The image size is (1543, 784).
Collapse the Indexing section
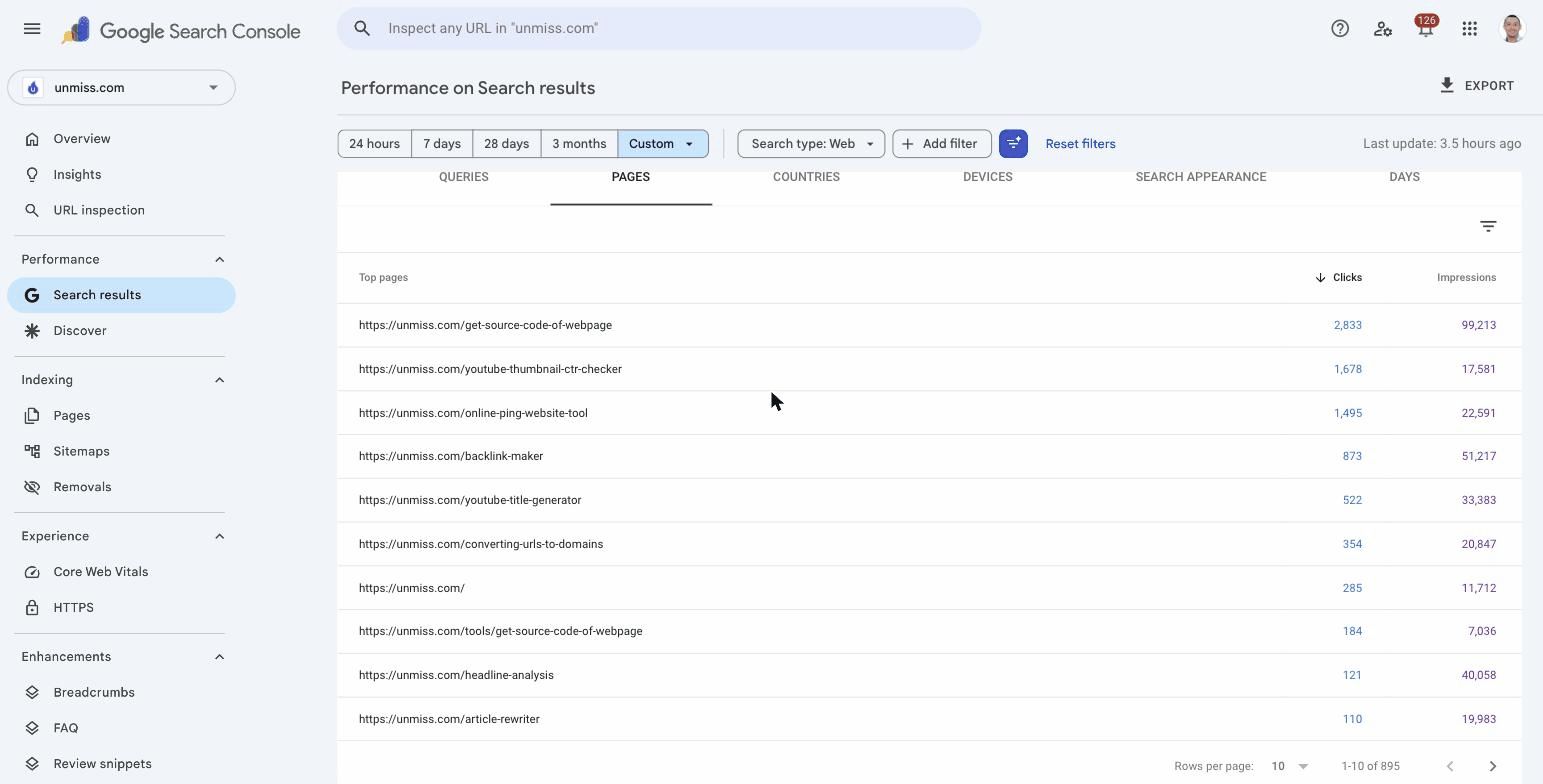point(220,380)
